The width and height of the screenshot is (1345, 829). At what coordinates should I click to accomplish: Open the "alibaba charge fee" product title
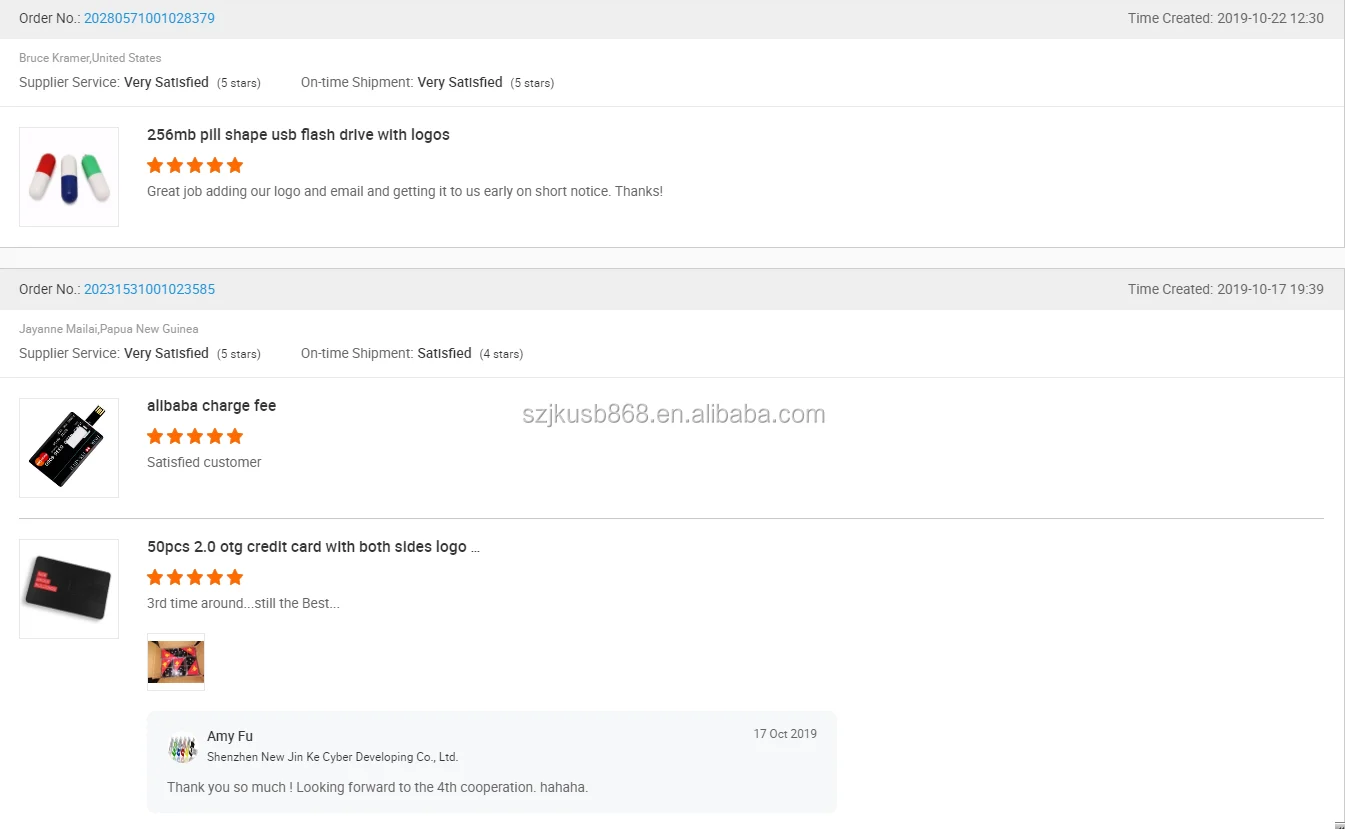tap(211, 406)
